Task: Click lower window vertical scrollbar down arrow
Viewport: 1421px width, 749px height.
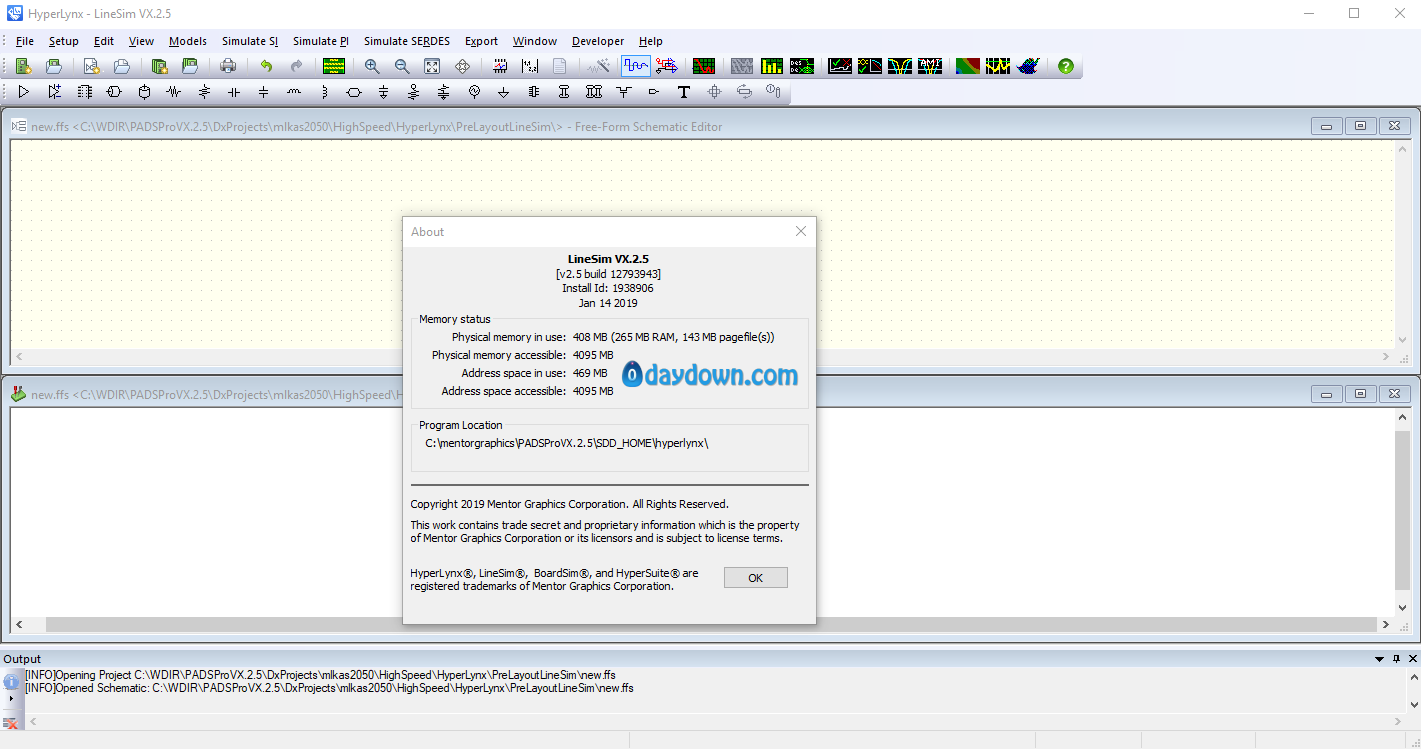Action: coord(1402,608)
